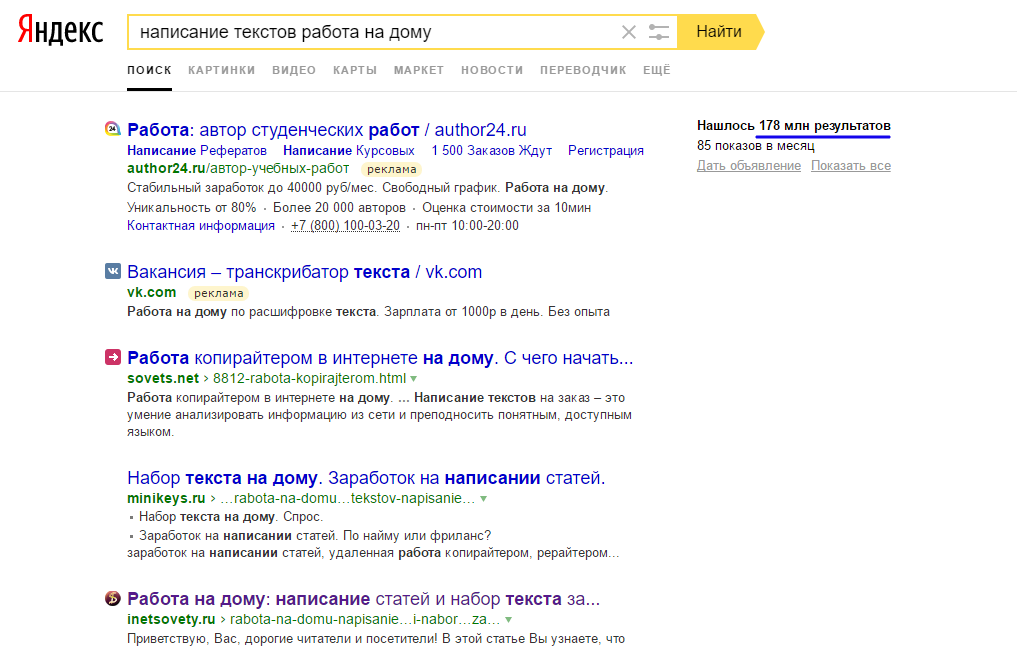Screen dimensions: 1017x649
Task: Open the Дать объявление link
Action: click(749, 166)
